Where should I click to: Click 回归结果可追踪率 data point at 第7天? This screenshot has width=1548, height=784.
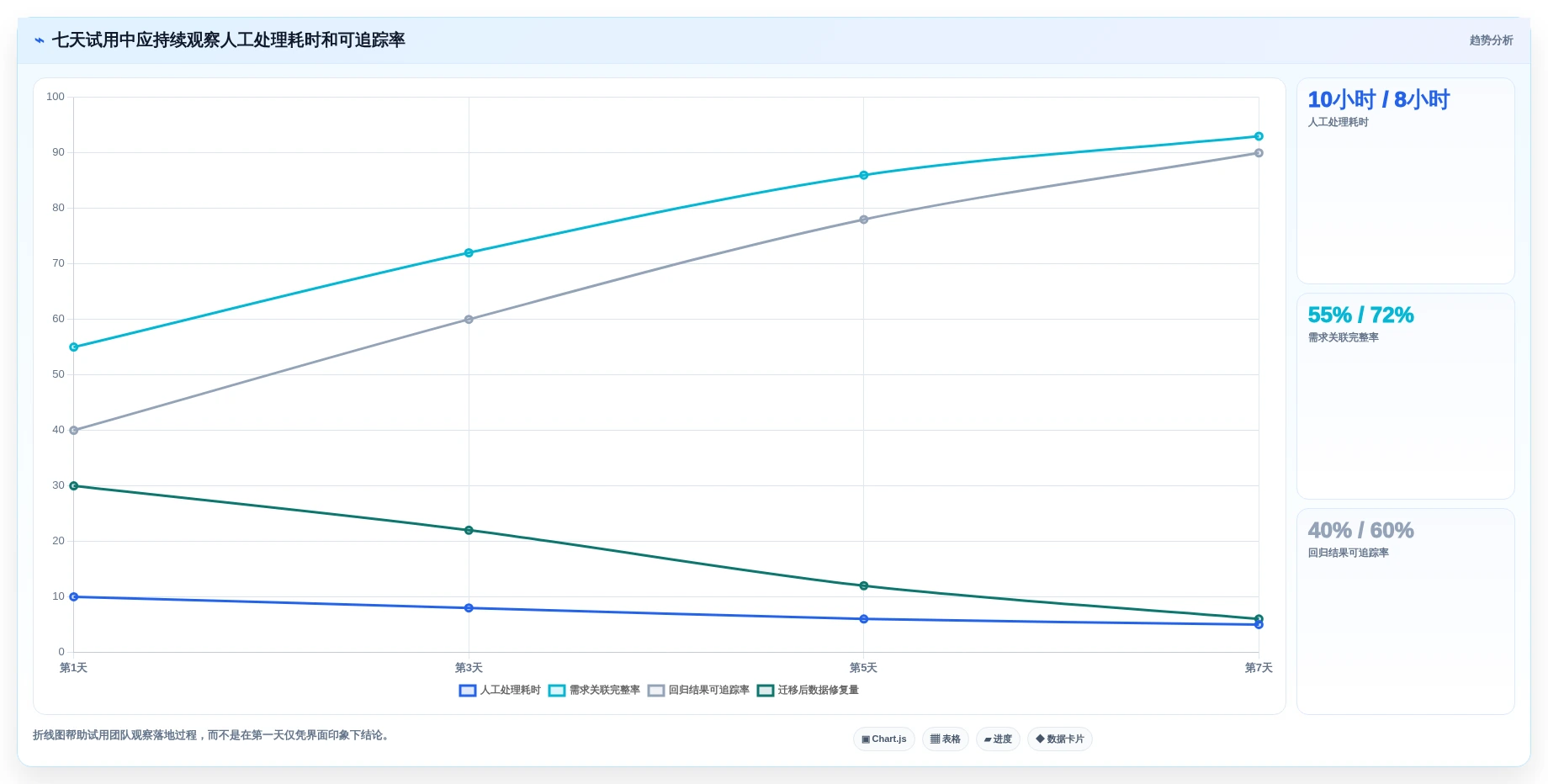point(1259,153)
